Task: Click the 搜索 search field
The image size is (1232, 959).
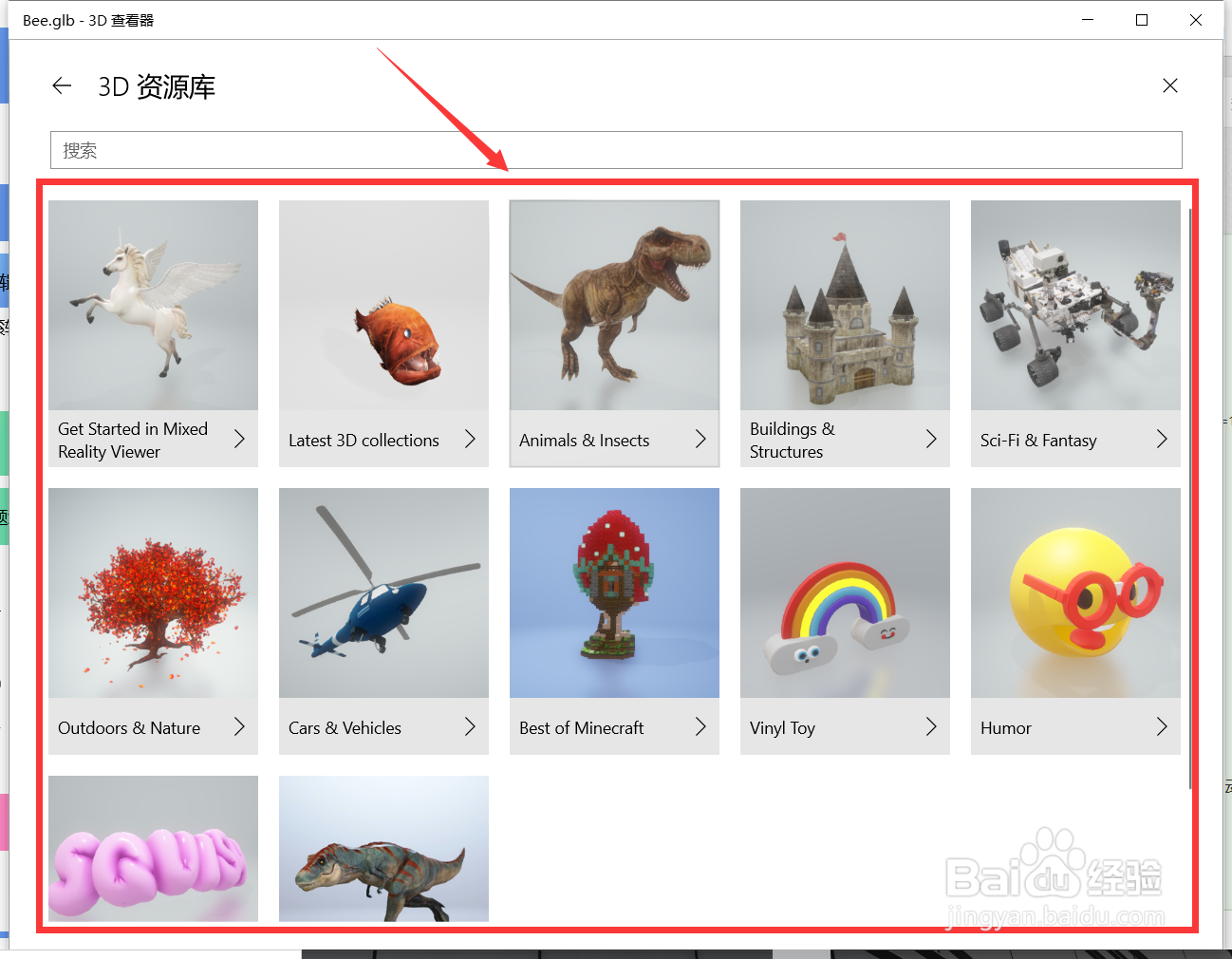Action: pyautogui.click(x=616, y=150)
